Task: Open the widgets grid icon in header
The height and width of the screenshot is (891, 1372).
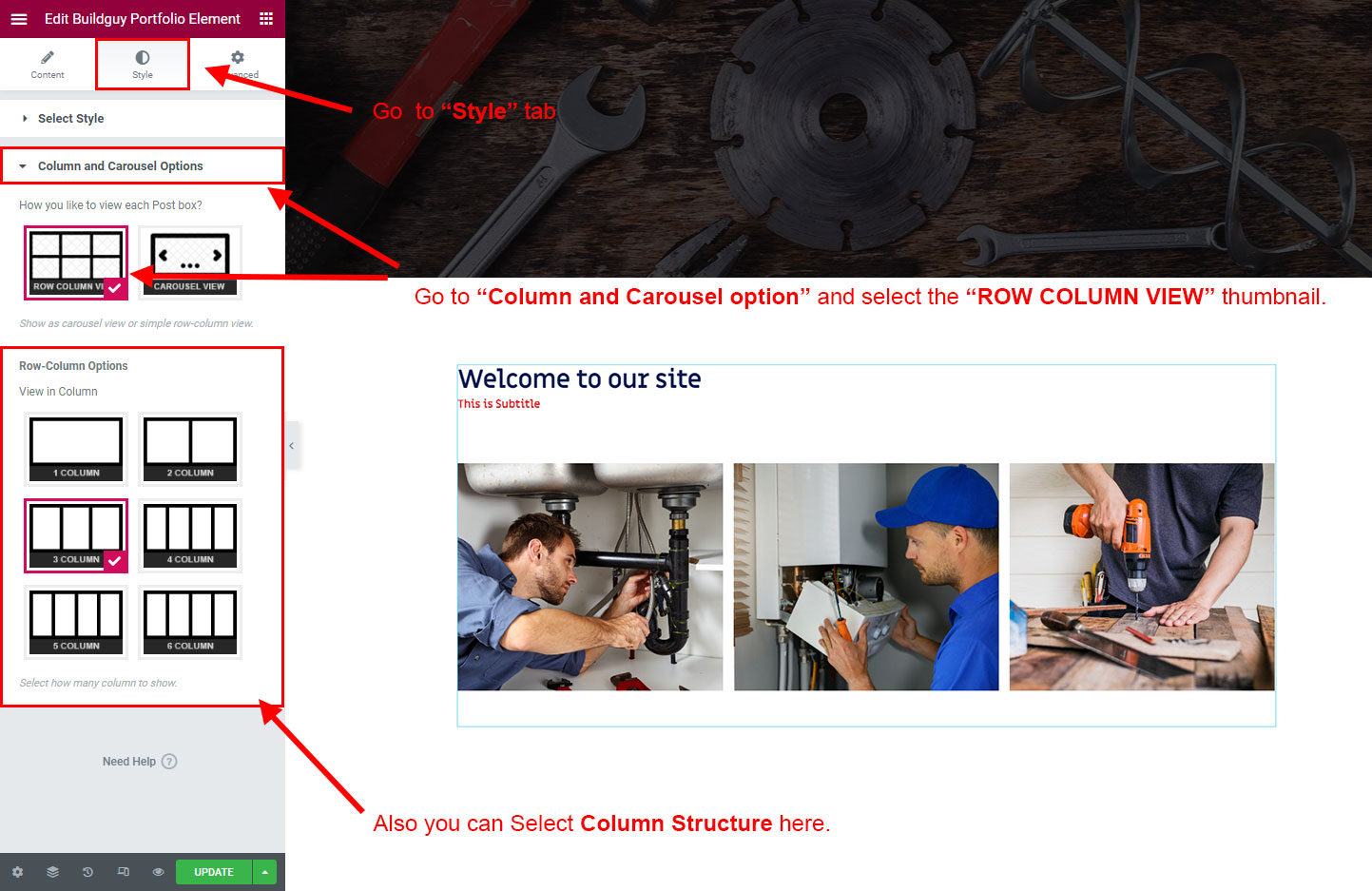Action: tap(266, 19)
